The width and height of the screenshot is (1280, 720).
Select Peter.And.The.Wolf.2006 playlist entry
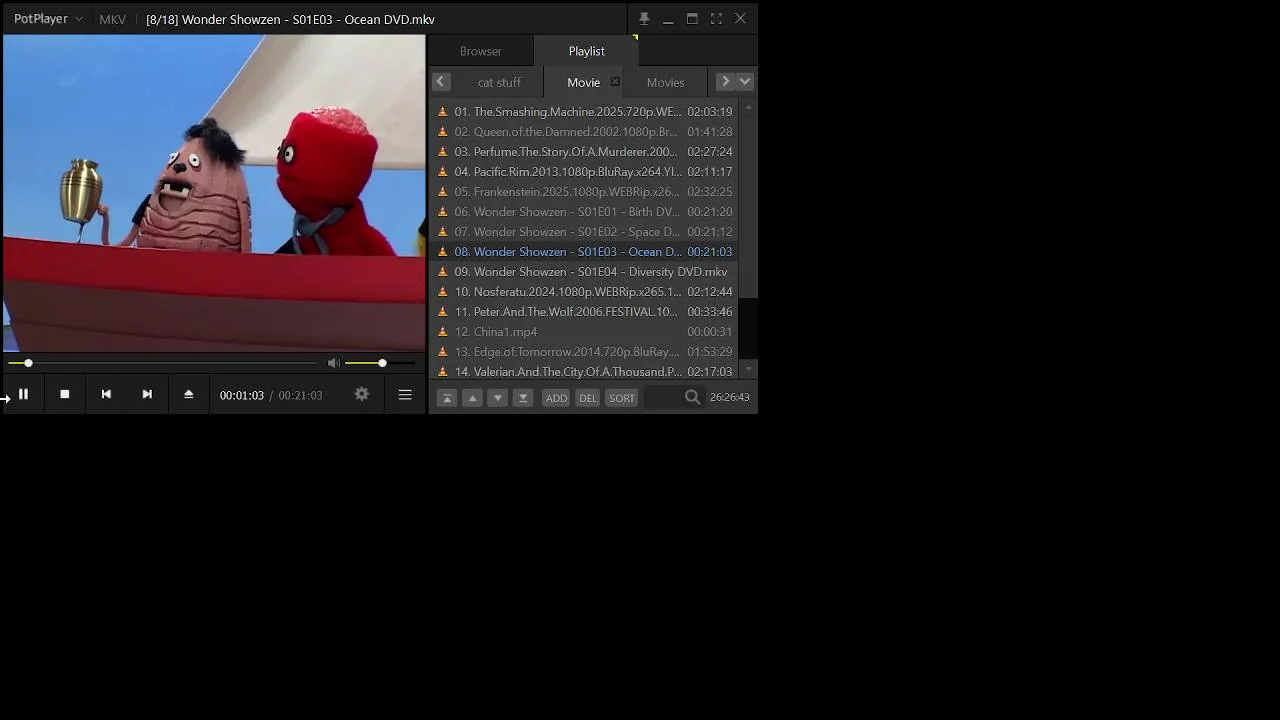click(x=584, y=312)
